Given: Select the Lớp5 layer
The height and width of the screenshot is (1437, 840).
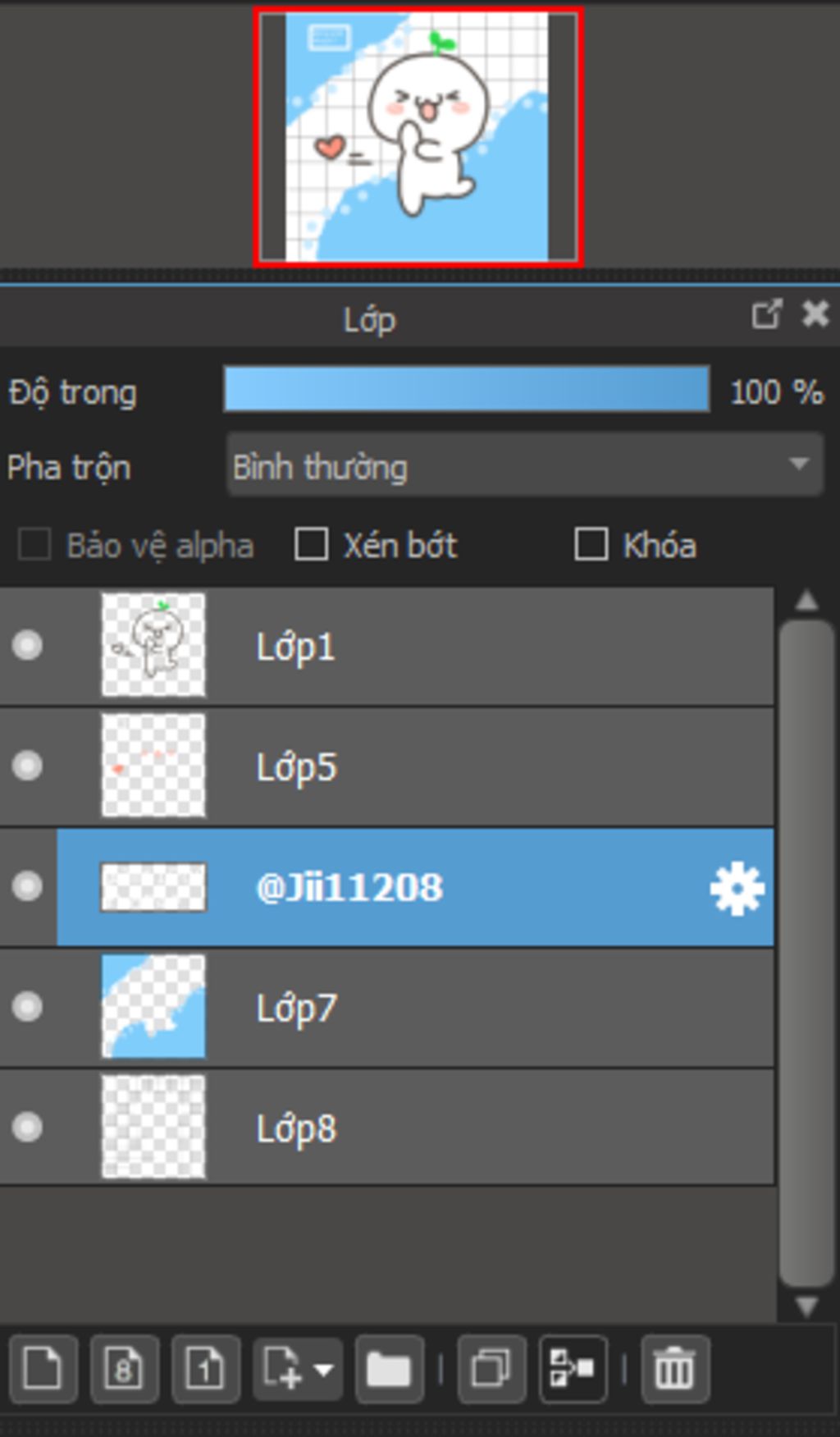Looking at the screenshot, I should 387,767.
